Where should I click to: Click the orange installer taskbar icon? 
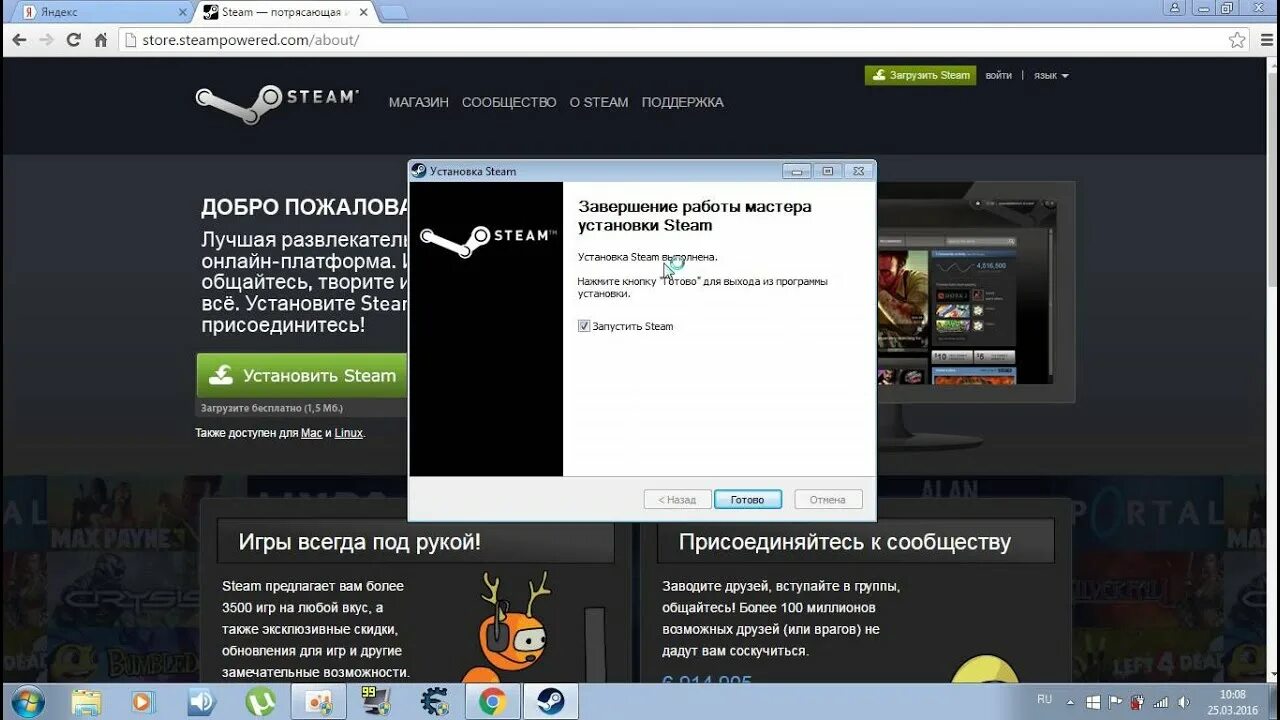tap(319, 702)
